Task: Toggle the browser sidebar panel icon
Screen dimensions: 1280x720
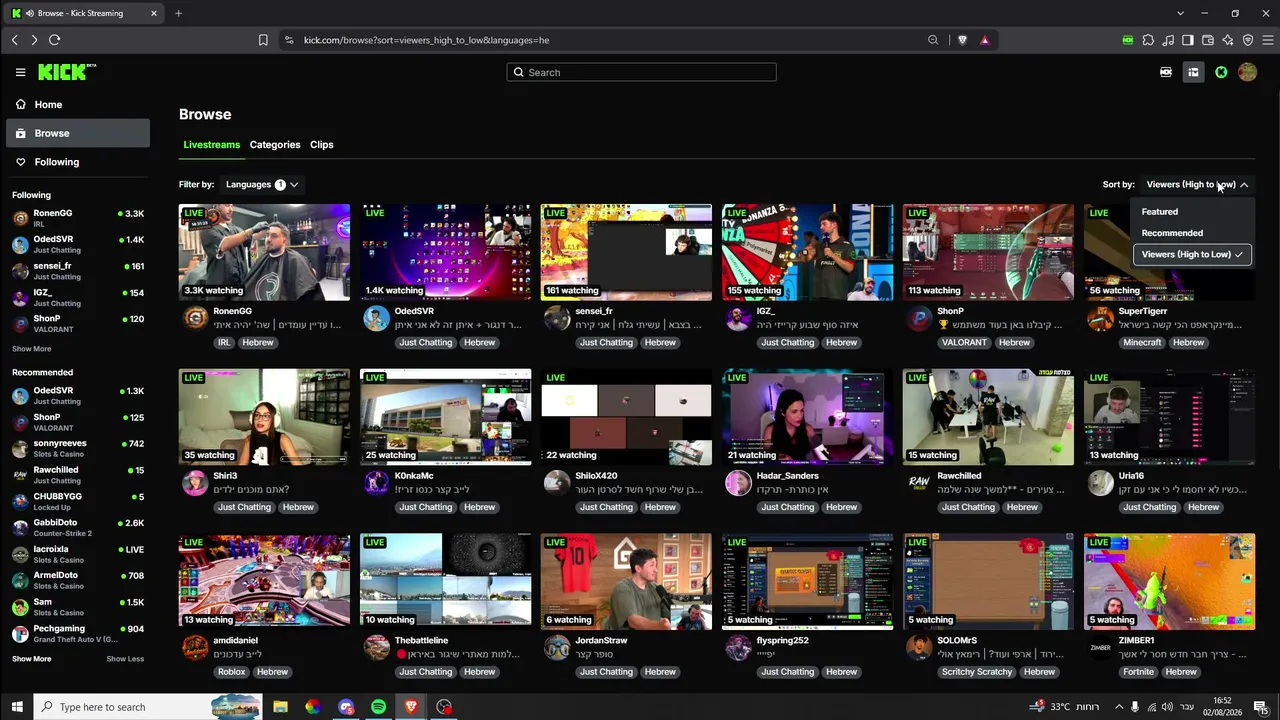Action: [1188, 40]
